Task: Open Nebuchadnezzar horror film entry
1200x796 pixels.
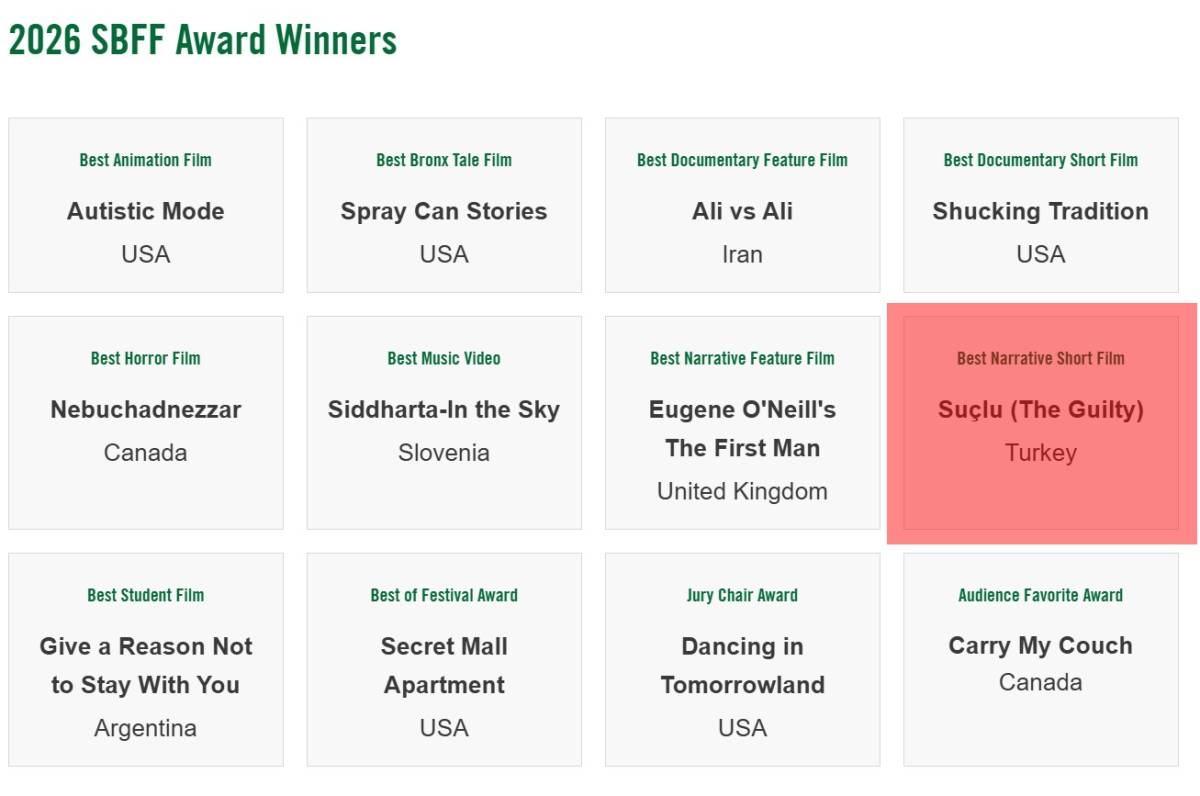Action: click(x=145, y=409)
